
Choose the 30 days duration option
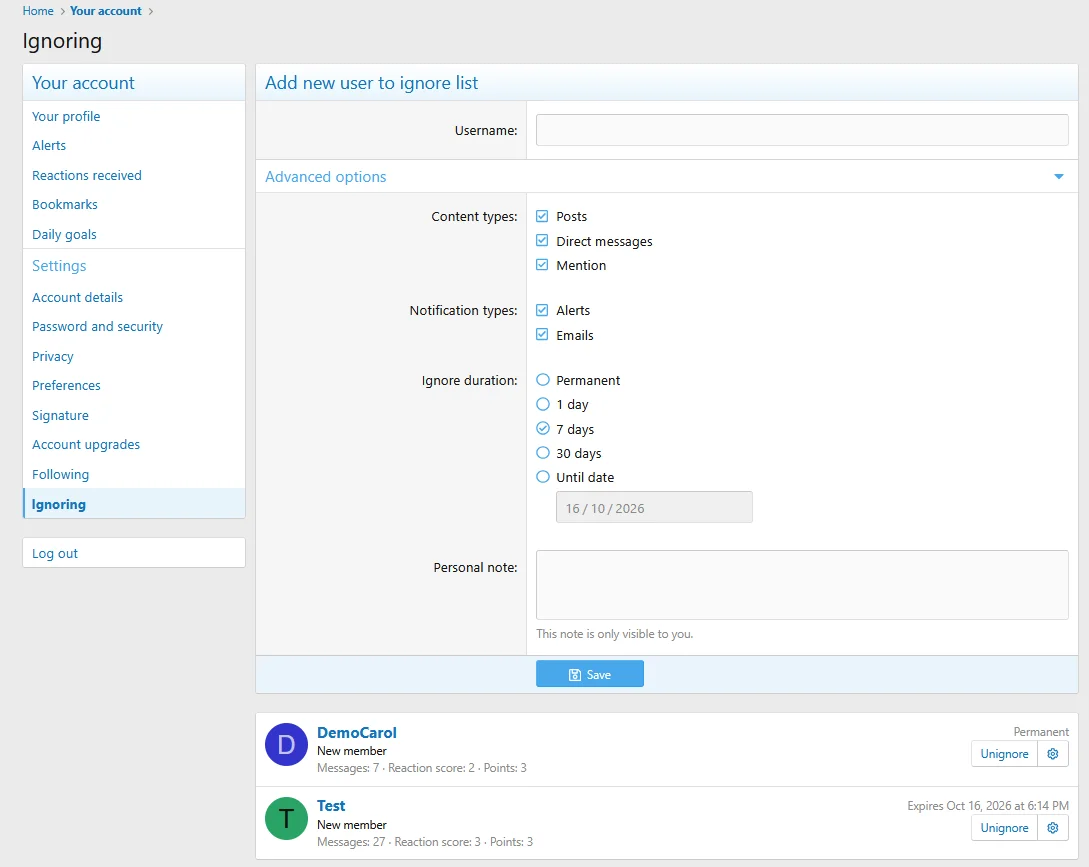click(x=543, y=452)
